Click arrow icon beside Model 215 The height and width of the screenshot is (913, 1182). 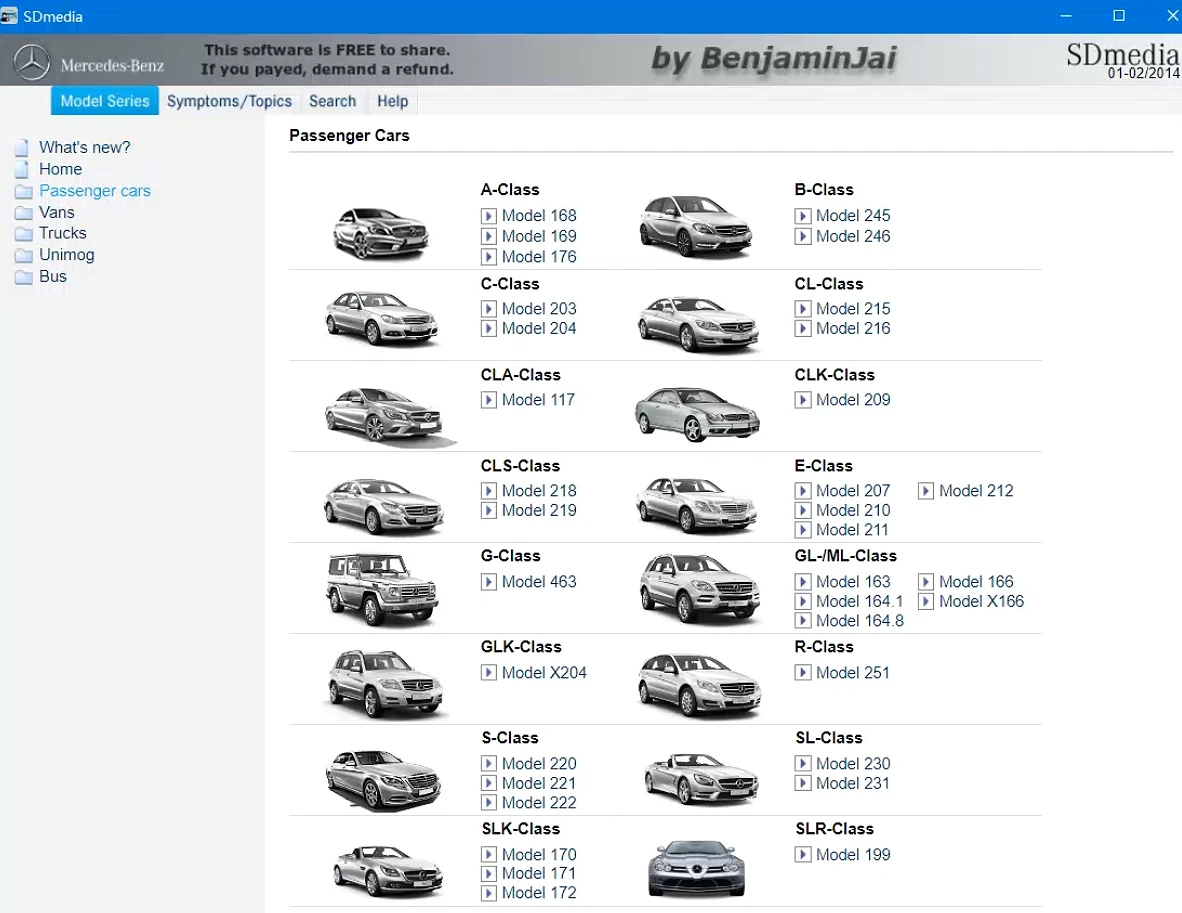click(803, 309)
